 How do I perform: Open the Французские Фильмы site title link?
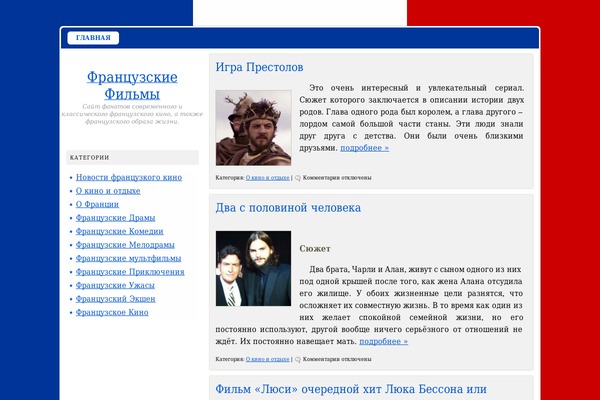coord(132,85)
